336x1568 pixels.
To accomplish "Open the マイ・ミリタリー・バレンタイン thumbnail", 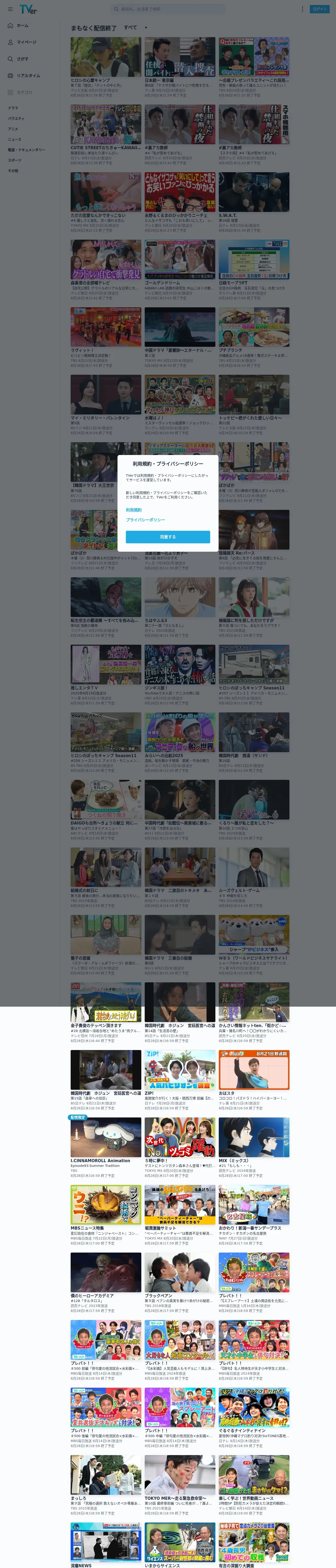I will 105,394.
